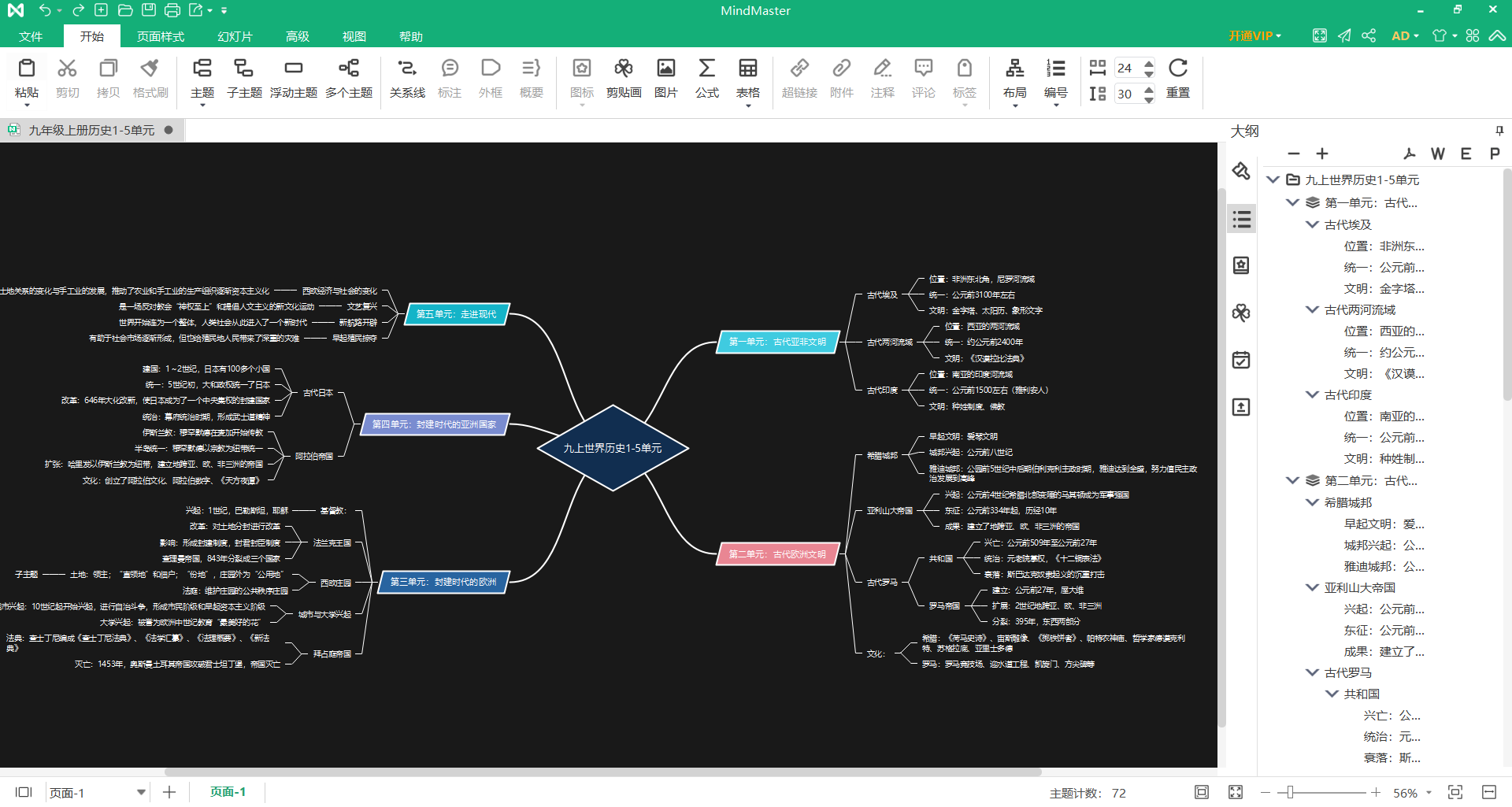Screen dimensions: 1512x807
Task: Click the Paste (粘贴) icon
Action: [x=26, y=68]
